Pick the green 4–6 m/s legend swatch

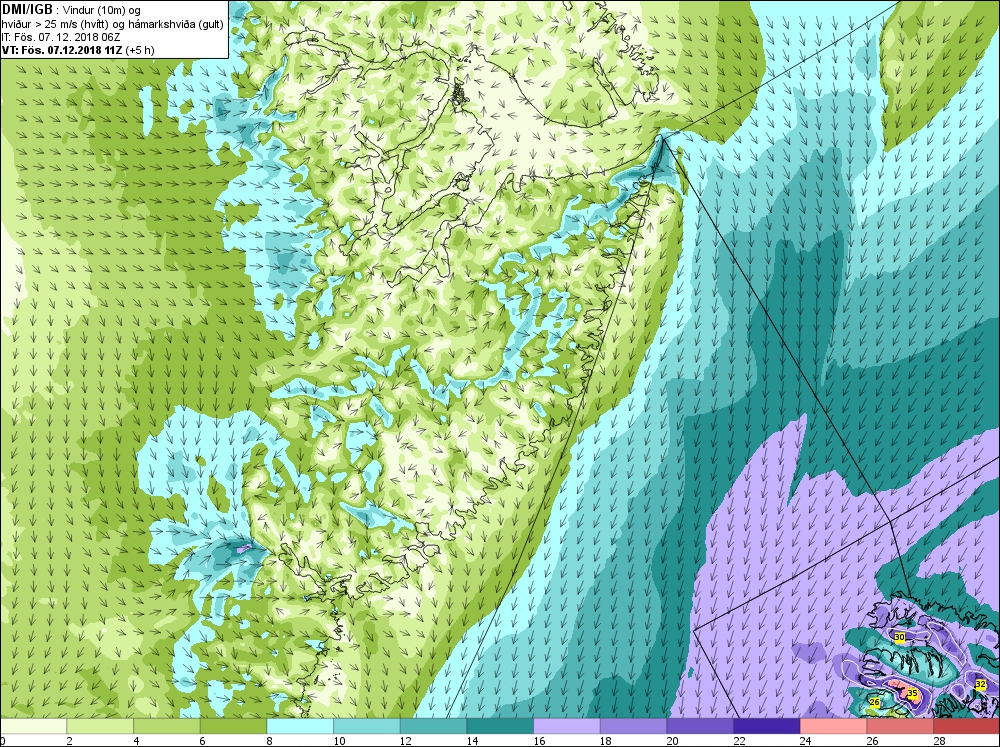point(166,726)
